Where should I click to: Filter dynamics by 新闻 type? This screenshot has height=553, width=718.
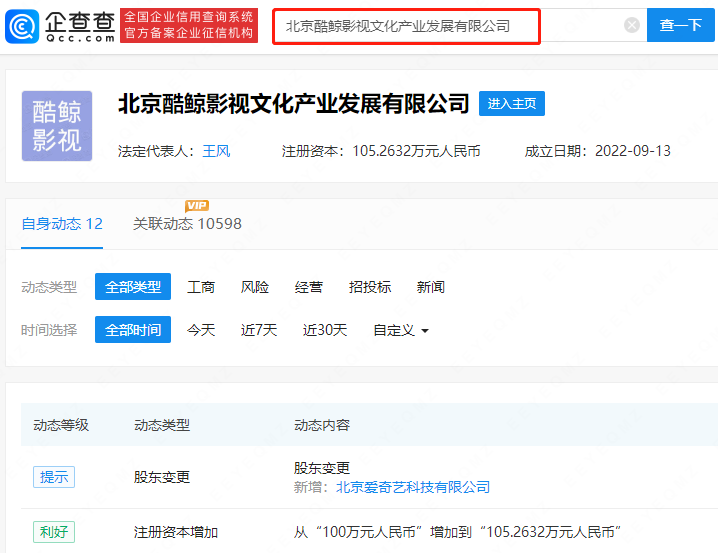click(430, 287)
